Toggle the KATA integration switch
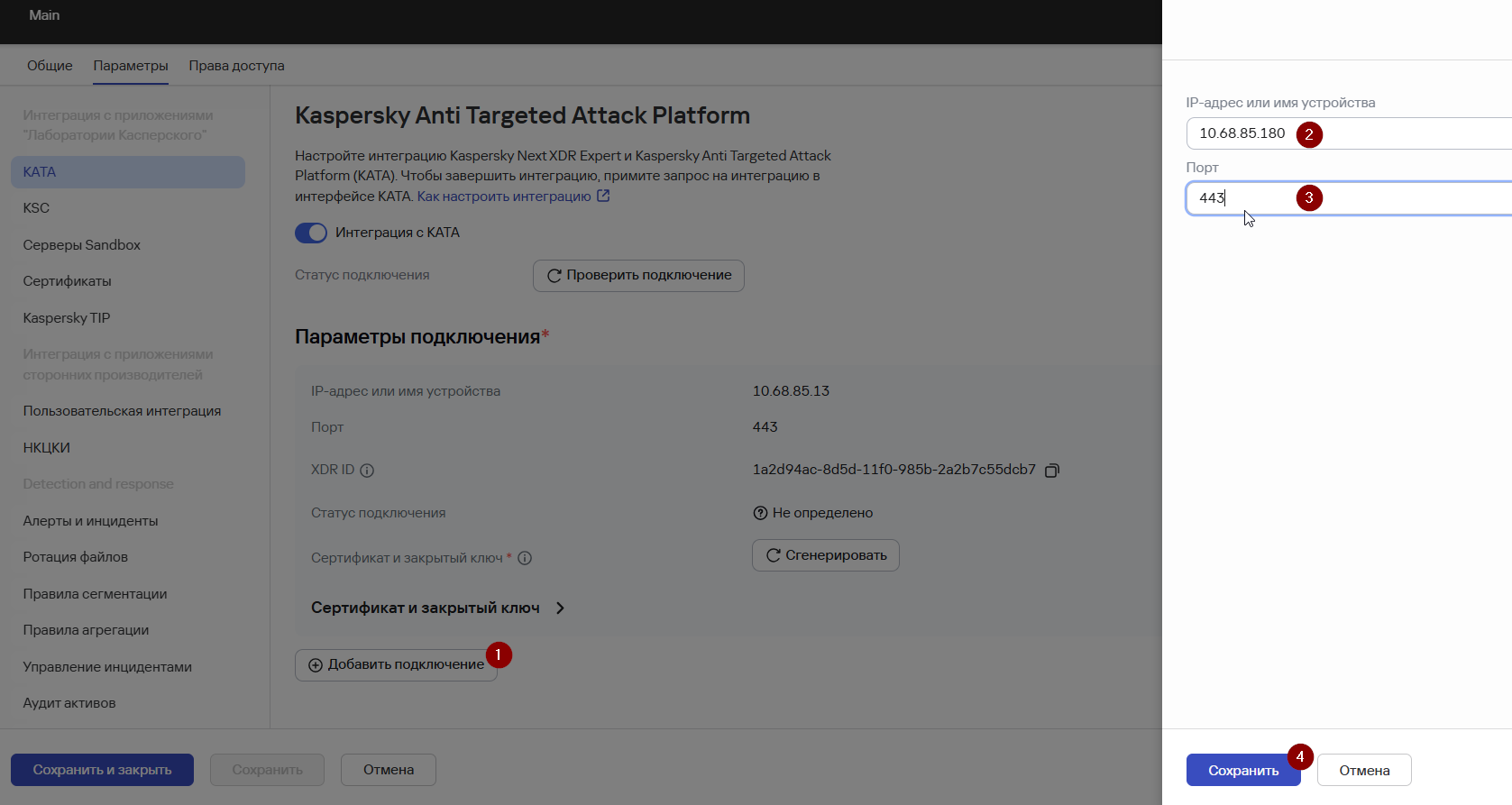The width and height of the screenshot is (1512, 805). click(x=311, y=233)
